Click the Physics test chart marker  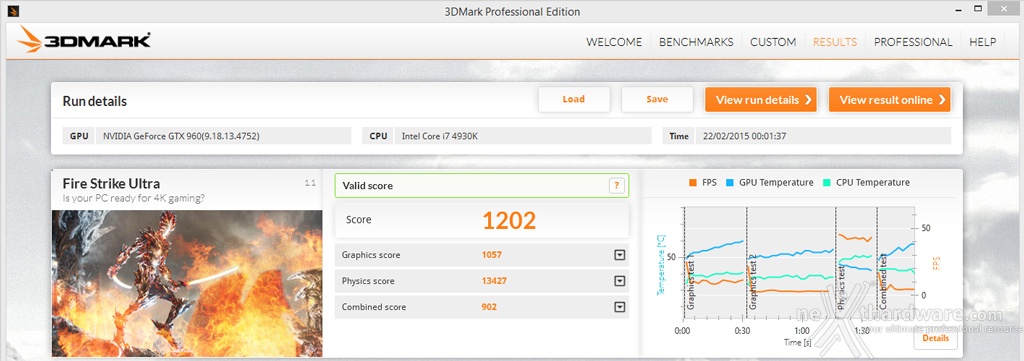tap(842, 288)
